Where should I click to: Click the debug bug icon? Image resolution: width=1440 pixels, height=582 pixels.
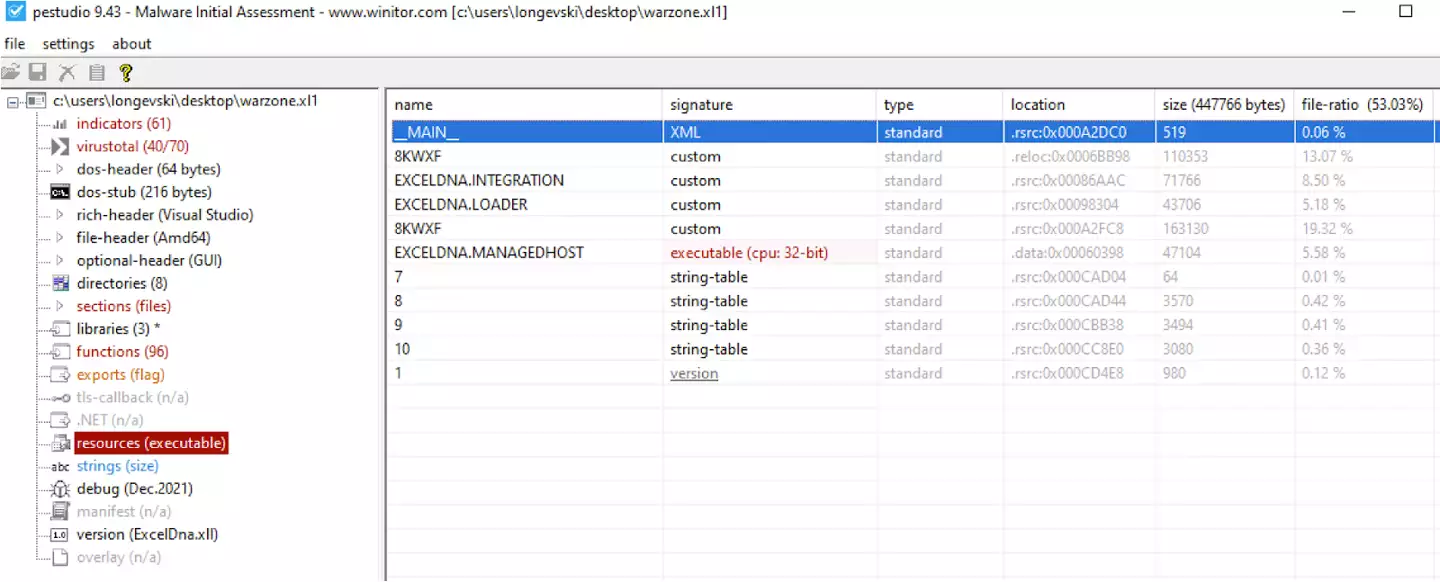click(x=60, y=489)
